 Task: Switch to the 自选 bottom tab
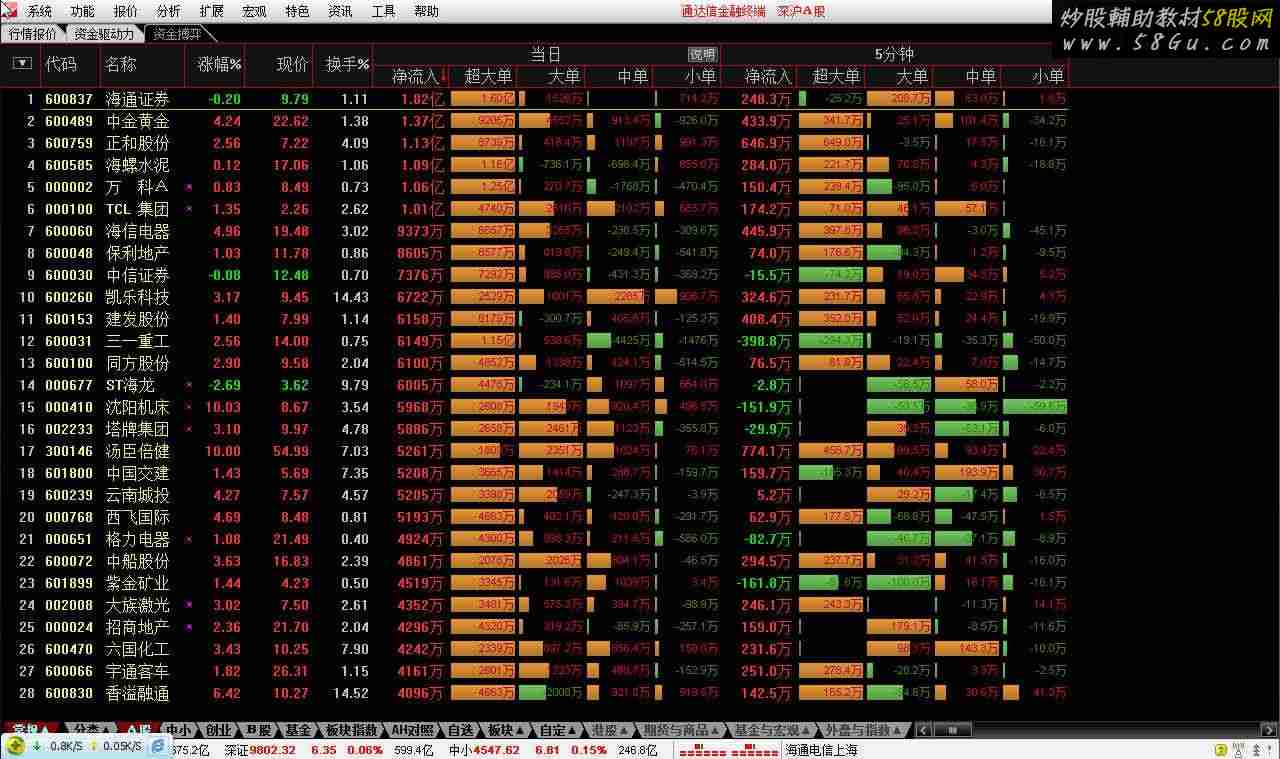coord(460,730)
